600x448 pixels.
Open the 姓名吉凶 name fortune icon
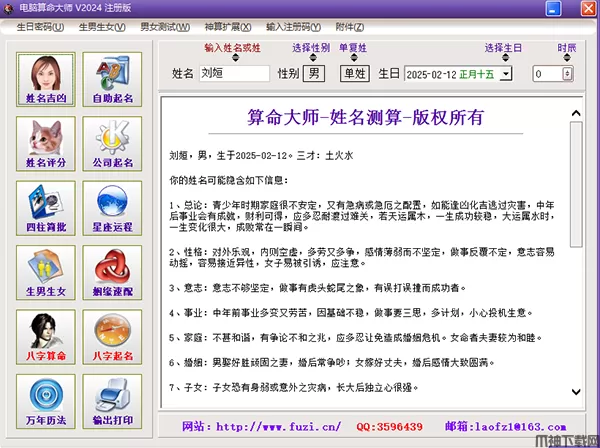pos(46,80)
